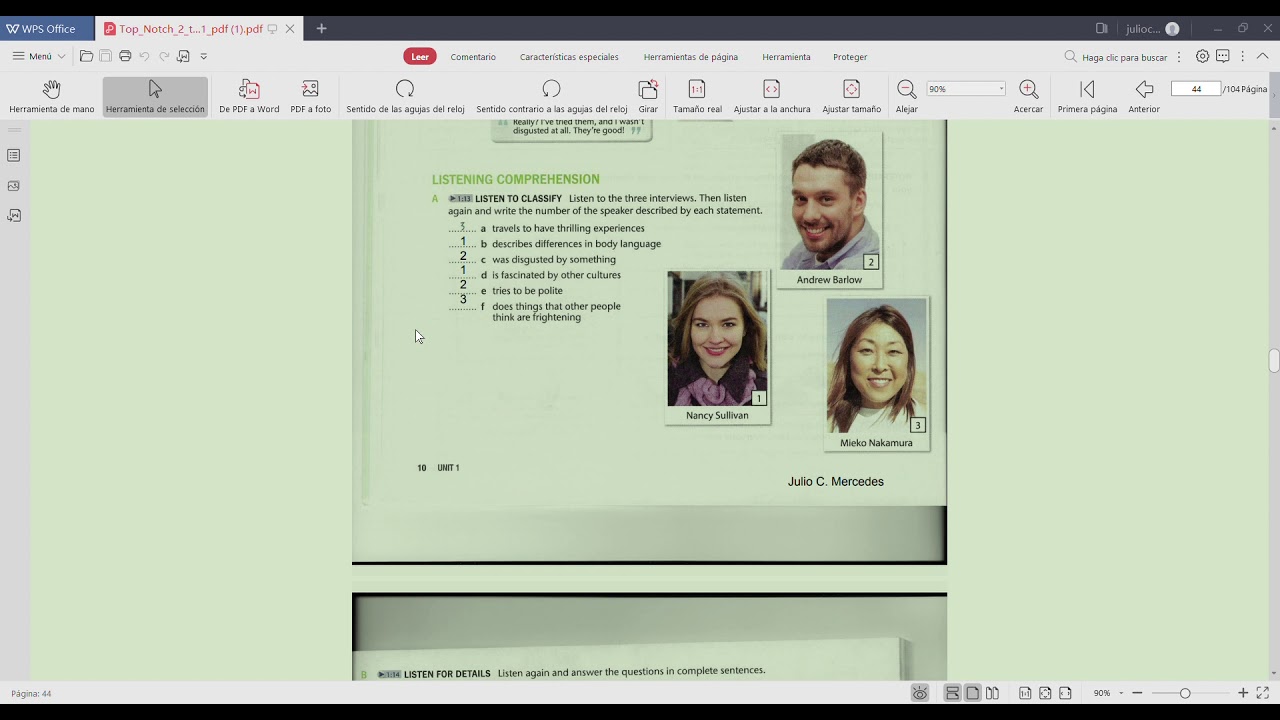Viewport: 1280px width, 720px height.
Task: Open a new tab with plus button
Action: 321,29
